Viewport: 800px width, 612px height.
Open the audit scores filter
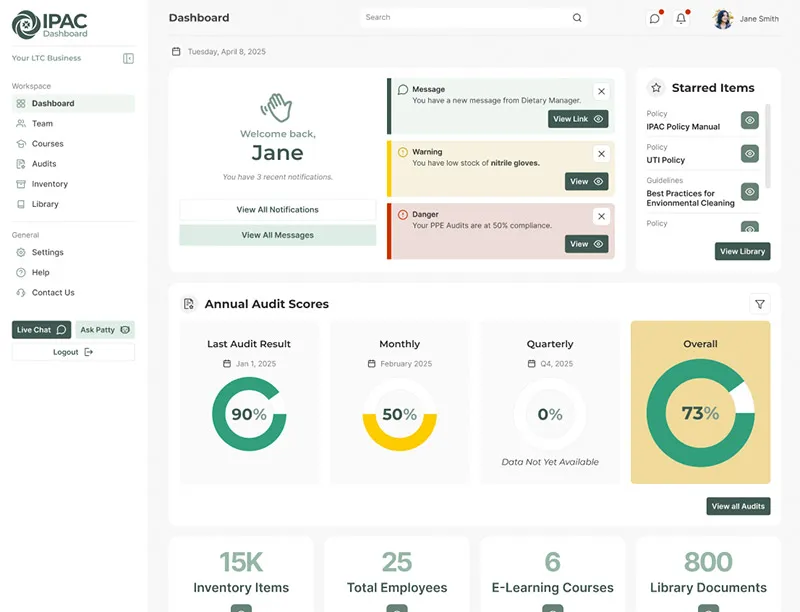[x=760, y=304]
